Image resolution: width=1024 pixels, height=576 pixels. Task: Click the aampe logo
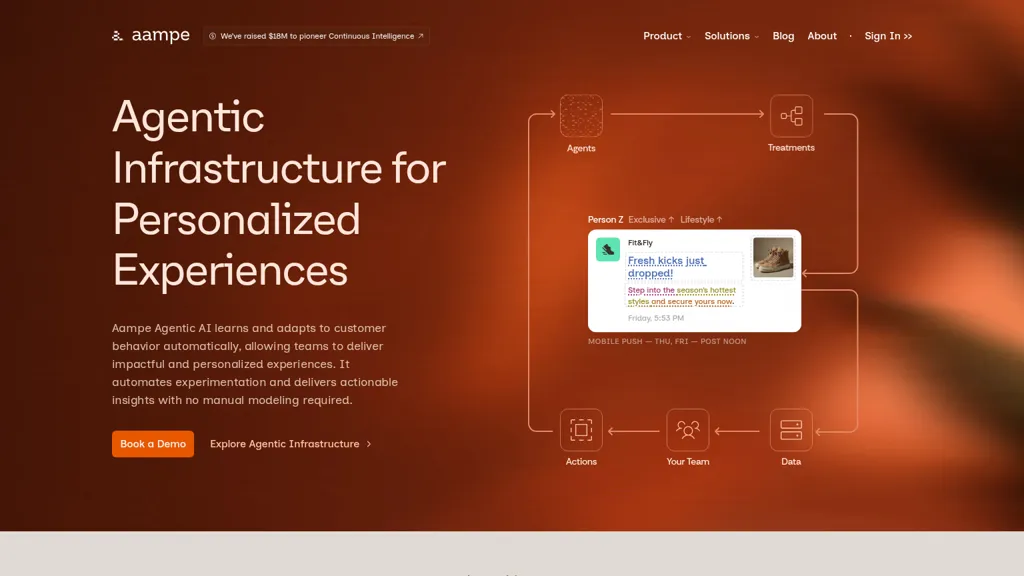151,35
